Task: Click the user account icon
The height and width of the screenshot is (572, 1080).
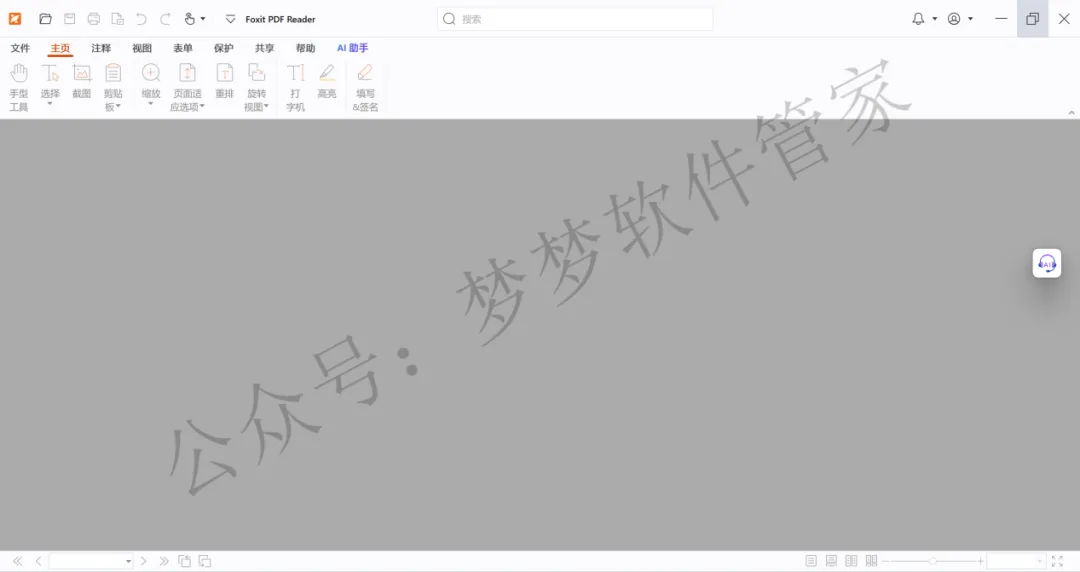Action: (954, 19)
